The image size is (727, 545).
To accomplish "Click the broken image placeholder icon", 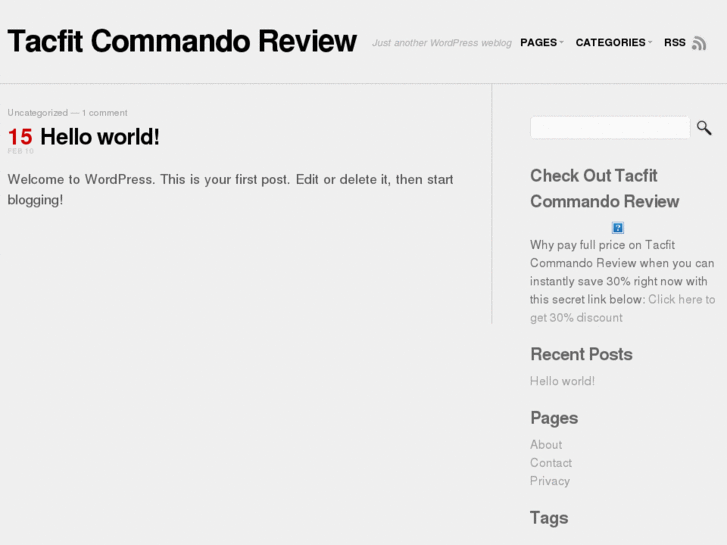I will click(x=618, y=228).
